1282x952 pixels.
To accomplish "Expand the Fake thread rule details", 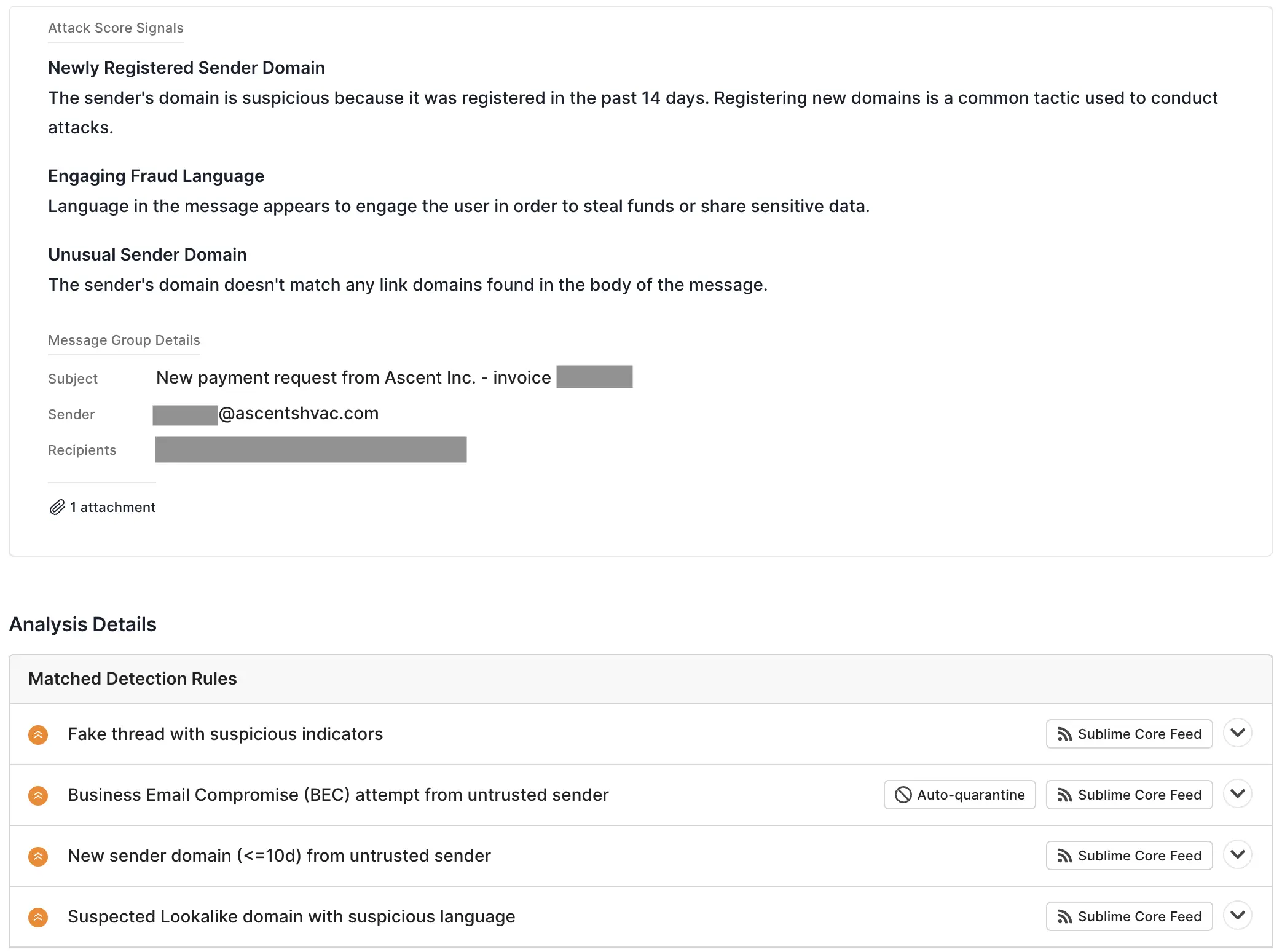I will (1237, 733).
